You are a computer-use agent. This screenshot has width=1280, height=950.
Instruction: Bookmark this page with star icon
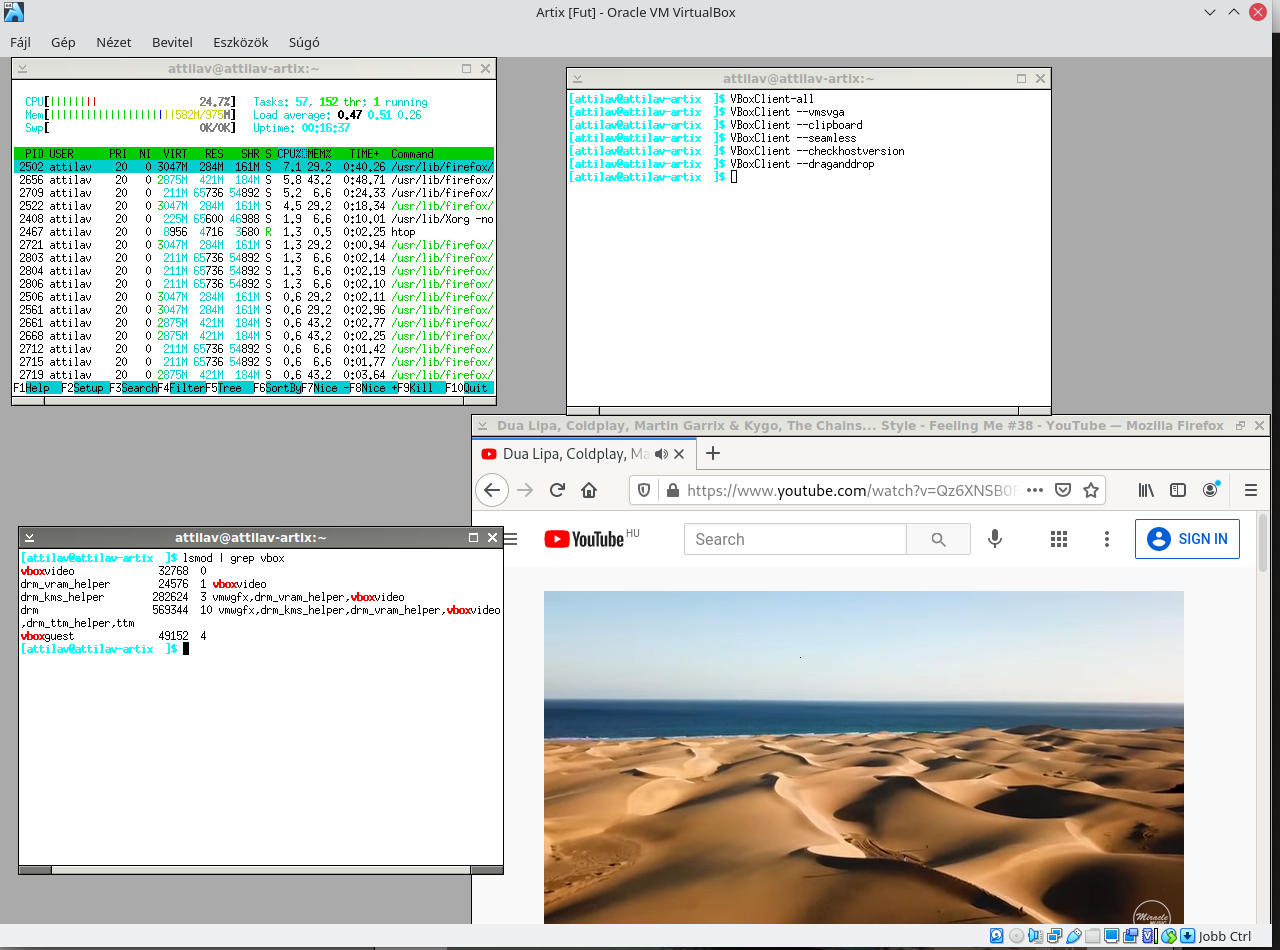pos(1091,490)
